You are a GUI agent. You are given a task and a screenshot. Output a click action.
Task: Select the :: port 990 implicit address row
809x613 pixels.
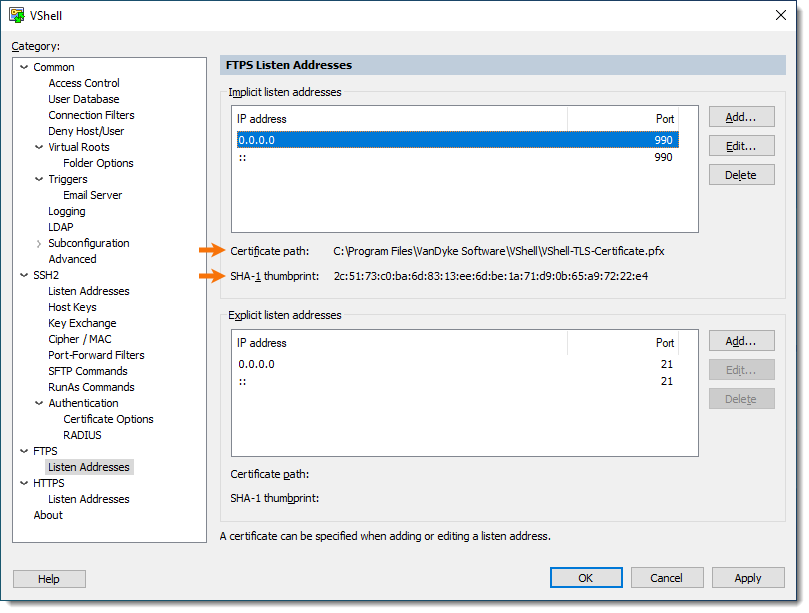pos(458,157)
